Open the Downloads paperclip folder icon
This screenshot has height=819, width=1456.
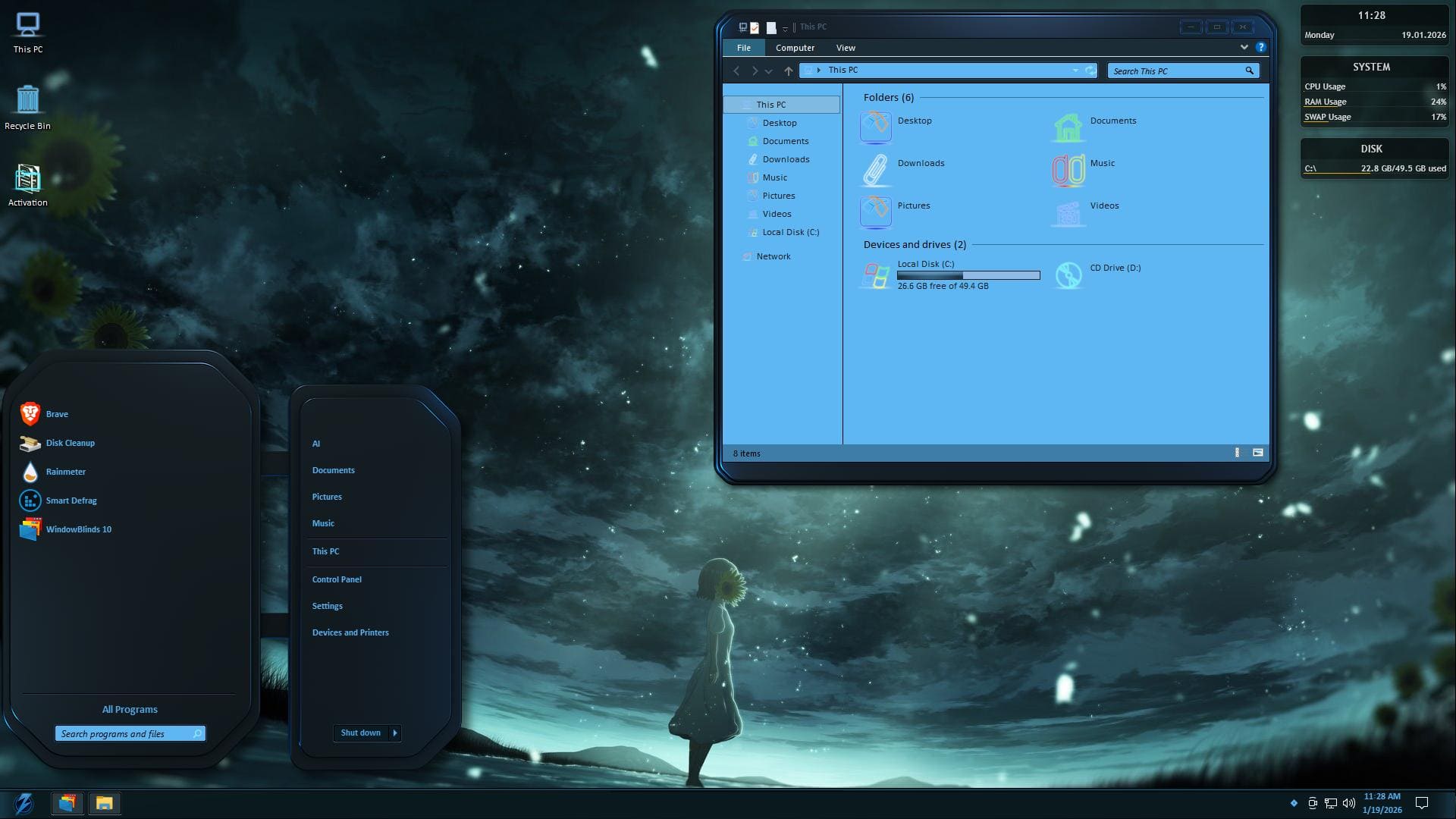click(x=875, y=169)
